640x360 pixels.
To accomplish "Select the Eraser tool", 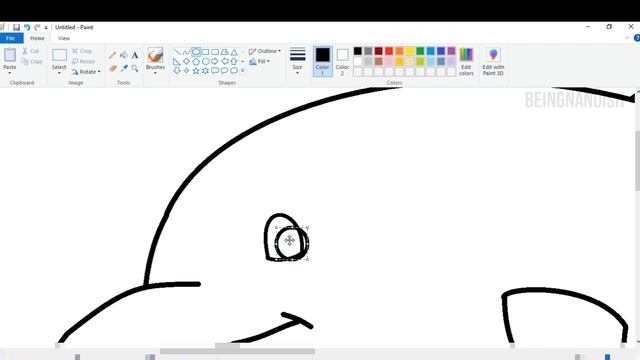I will pyautogui.click(x=113, y=68).
